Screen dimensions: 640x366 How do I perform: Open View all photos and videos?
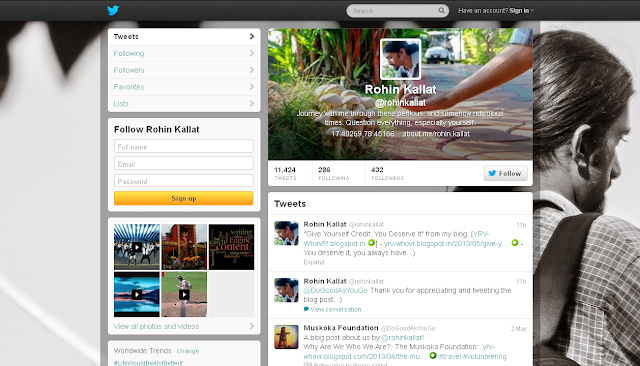[x=156, y=326]
